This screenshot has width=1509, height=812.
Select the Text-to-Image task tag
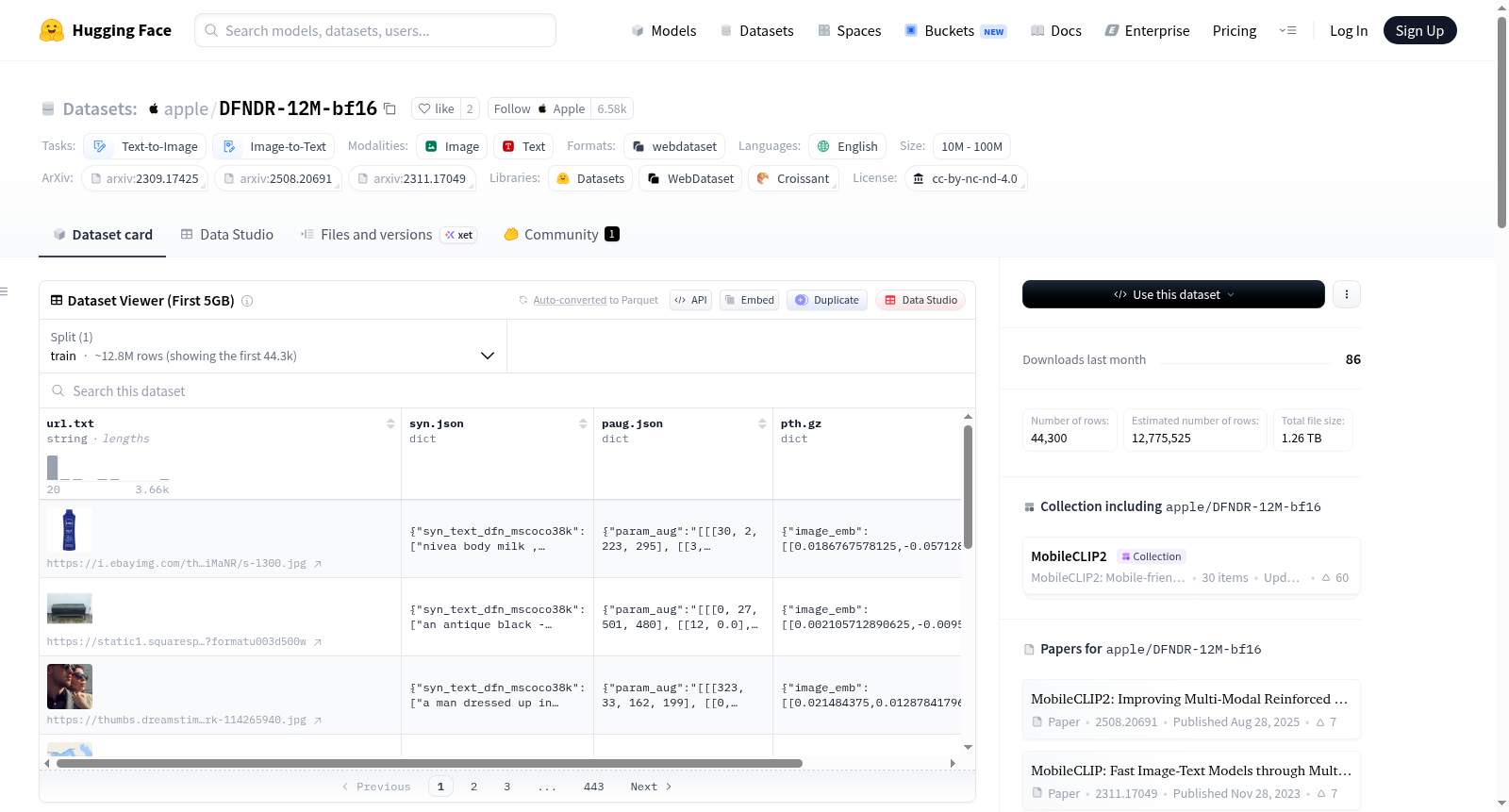tap(145, 146)
